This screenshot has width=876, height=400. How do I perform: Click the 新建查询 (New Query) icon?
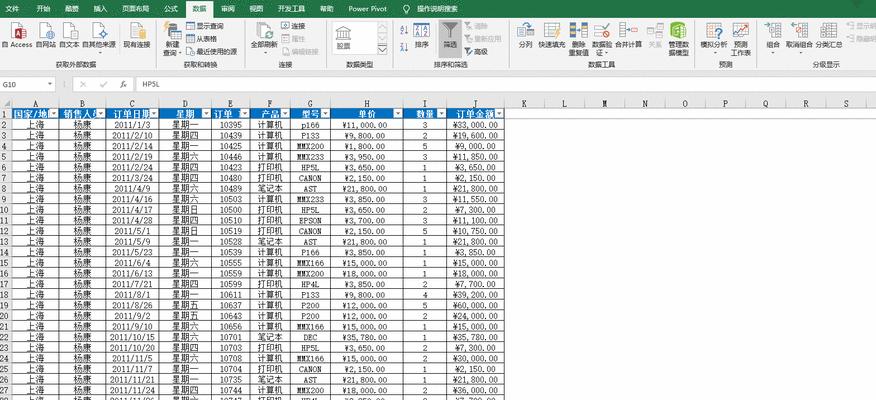pos(172,39)
